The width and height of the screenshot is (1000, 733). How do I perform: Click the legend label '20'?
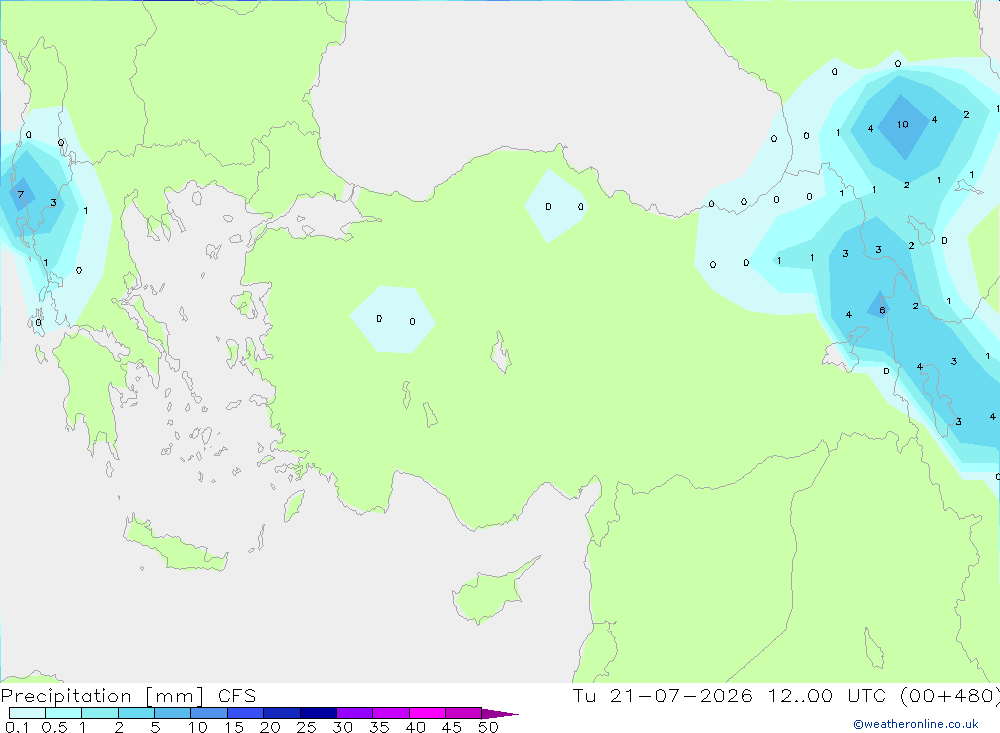(270, 727)
